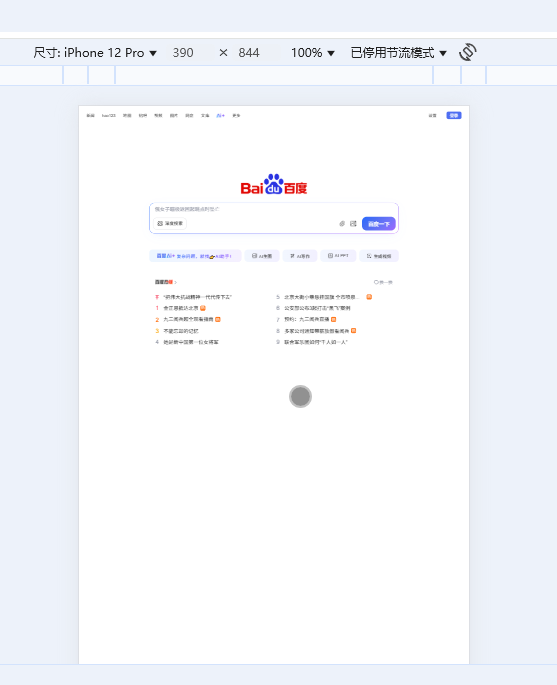Viewport: 557px width, 685px height.
Task: Click the Baidu paw logo
Action: coord(274,184)
